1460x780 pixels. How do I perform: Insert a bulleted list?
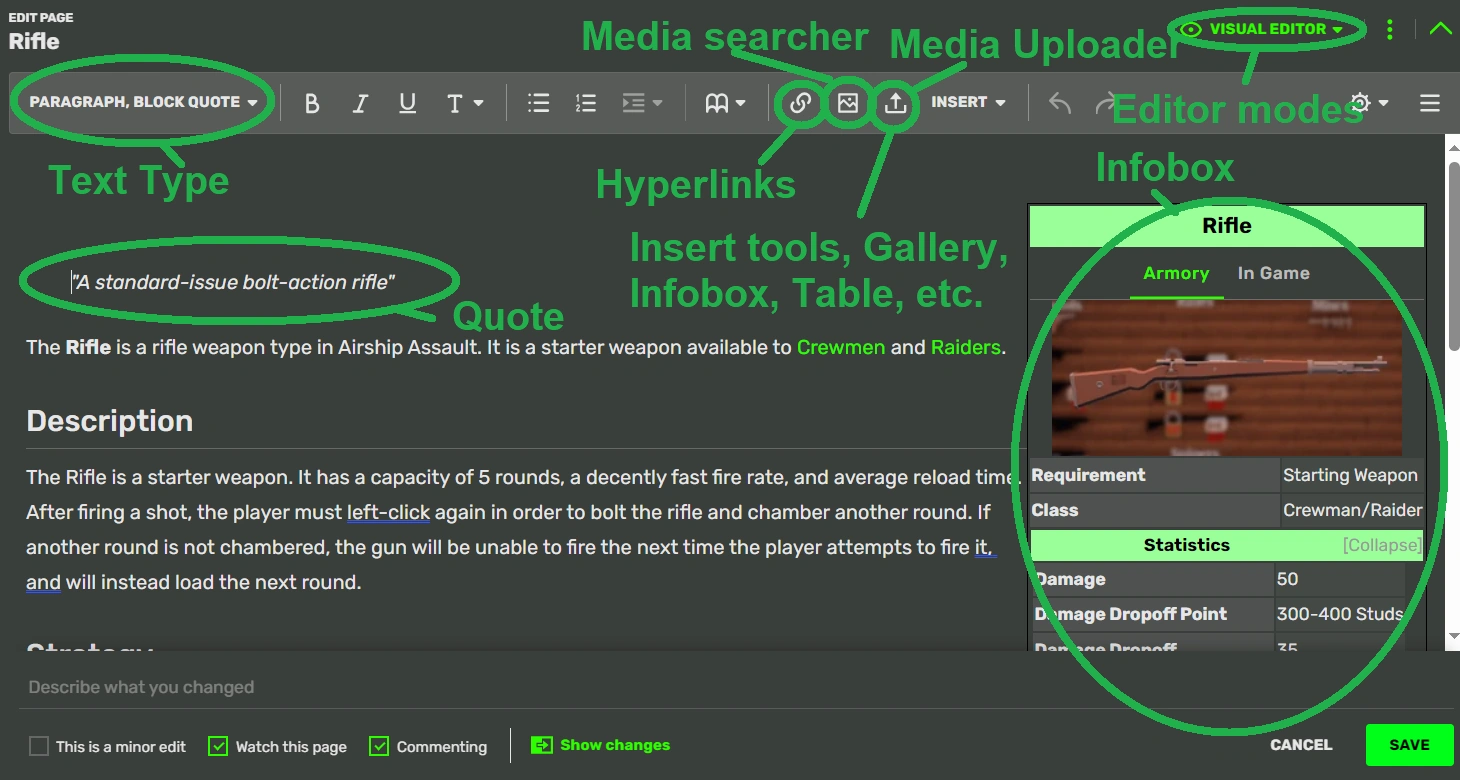coord(539,103)
